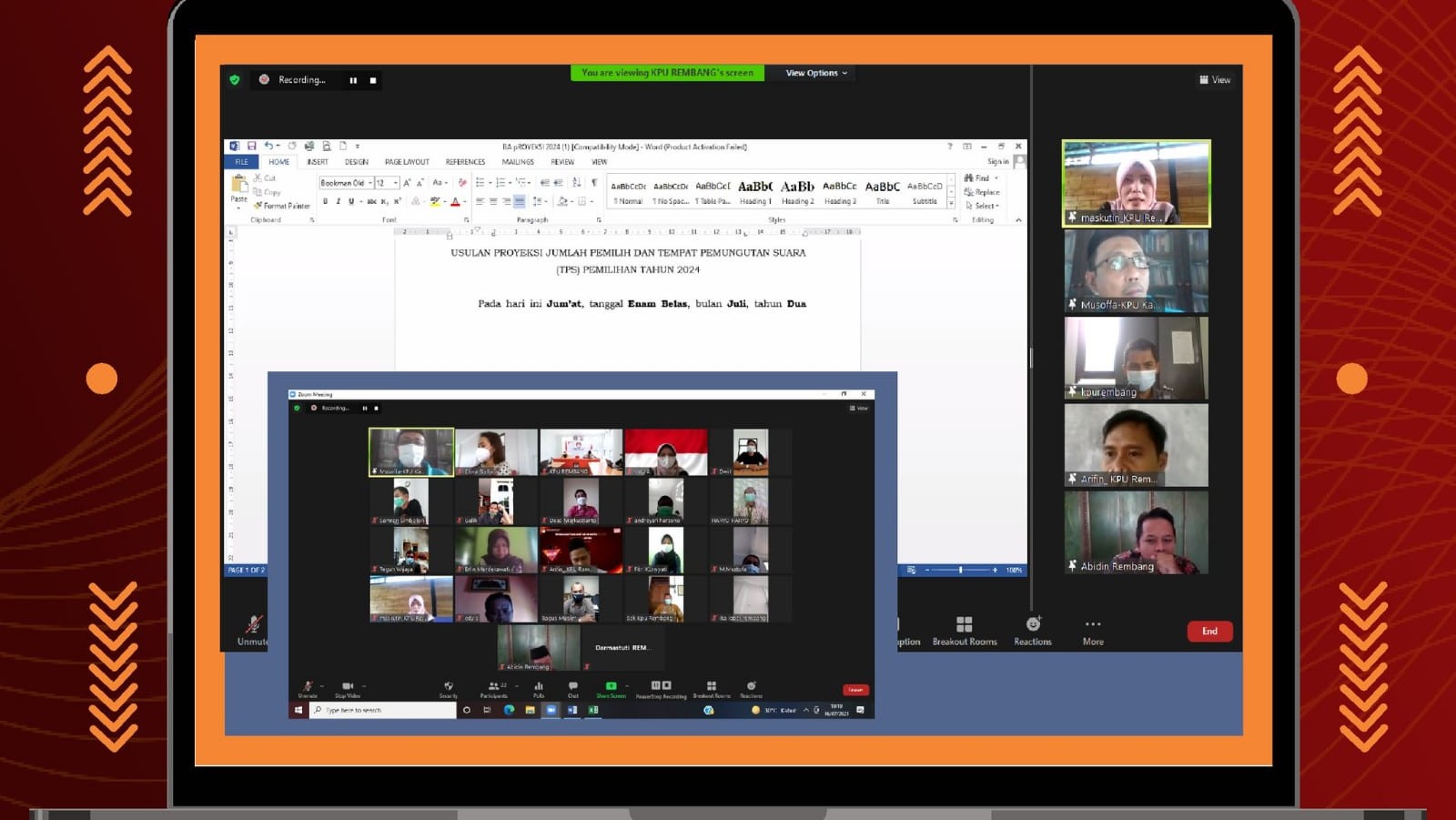The height and width of the screenshot is (820, 1456).
Task: Open the Select dropdown in Editing group
Action: tap(982, 206)
